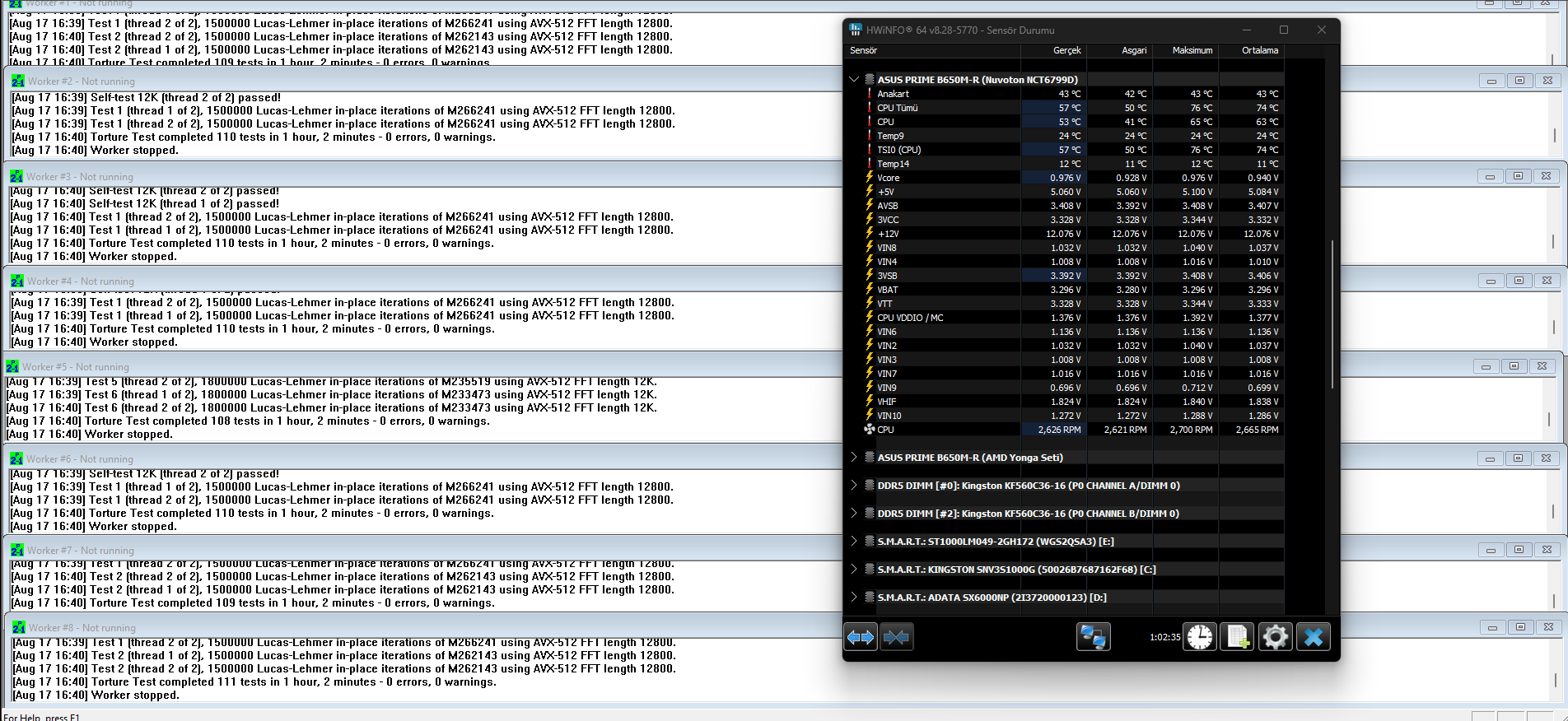The image size is (1568, 721).
Task: Click the chip icon of AMD Yonga Seti group
Action: (x=869, y=457)
